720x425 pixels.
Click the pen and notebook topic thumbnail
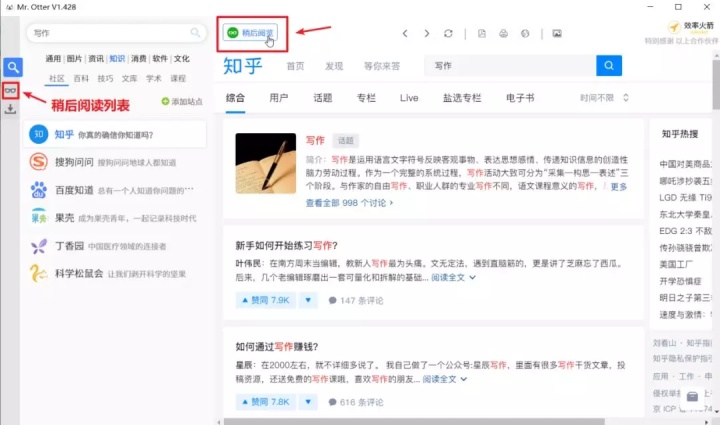(266, 163)
